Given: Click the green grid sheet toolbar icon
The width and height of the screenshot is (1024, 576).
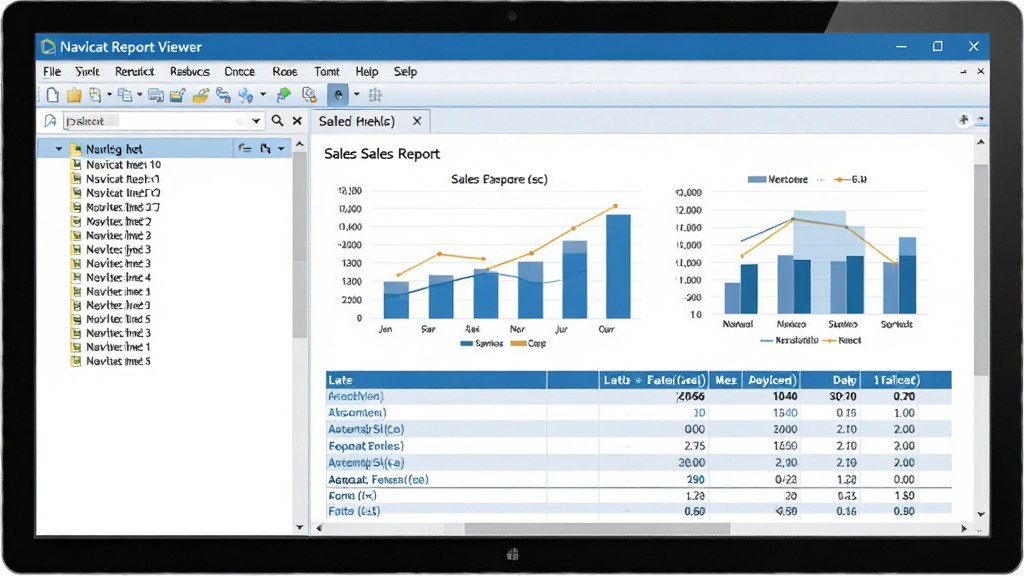Looking at the screenshot, I should [x=95, y=95].
